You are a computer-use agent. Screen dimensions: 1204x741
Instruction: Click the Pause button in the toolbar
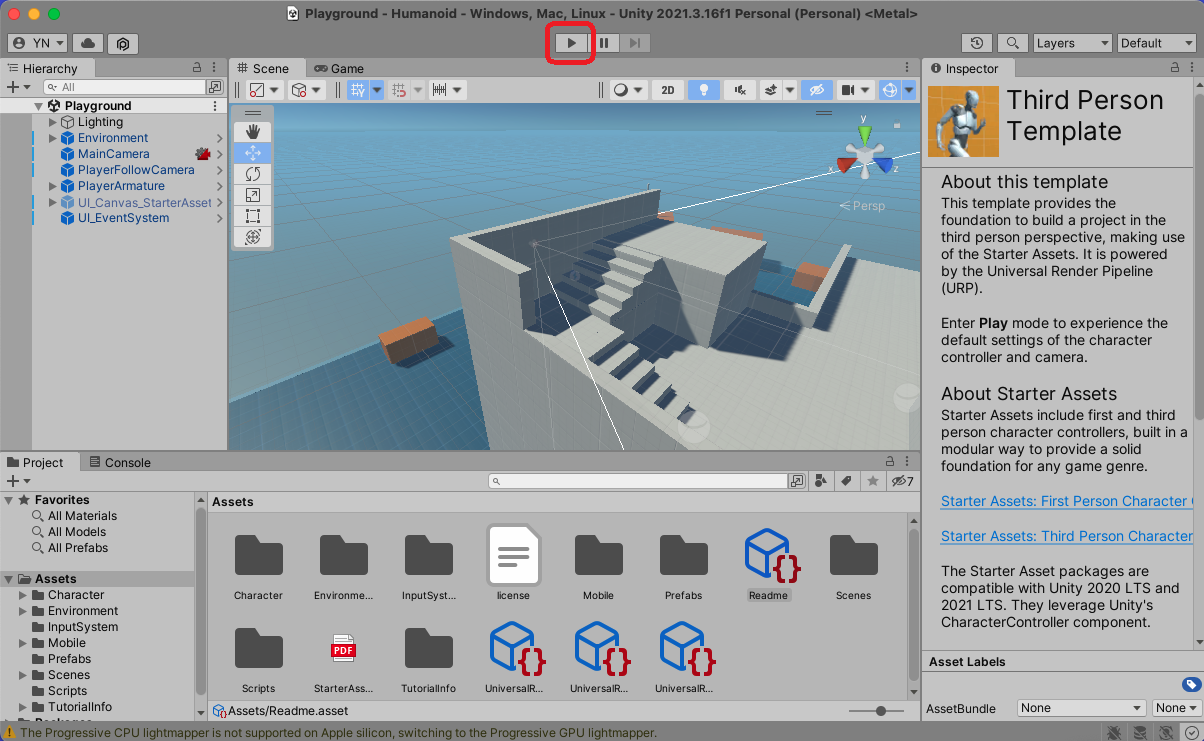point(604,43)
